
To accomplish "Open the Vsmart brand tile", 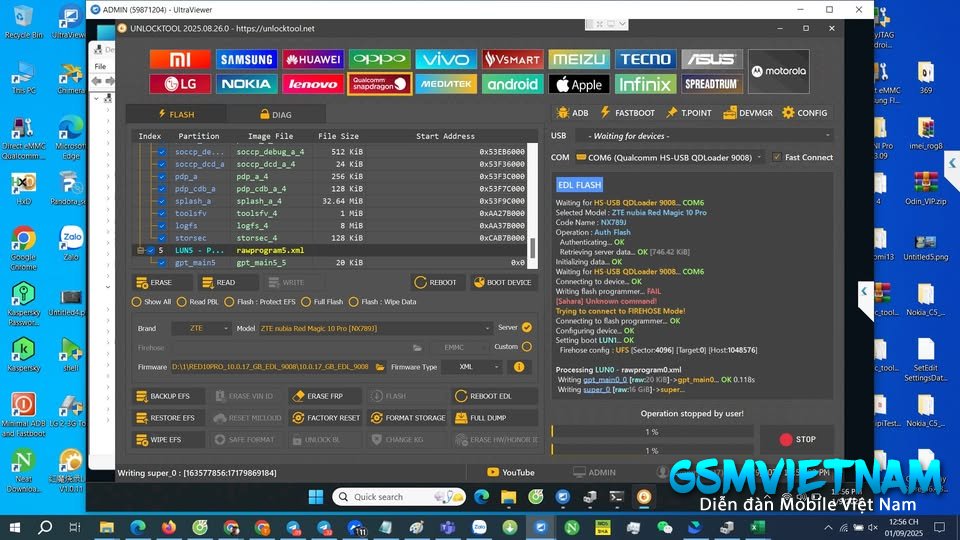I will (x=512, y=59).
